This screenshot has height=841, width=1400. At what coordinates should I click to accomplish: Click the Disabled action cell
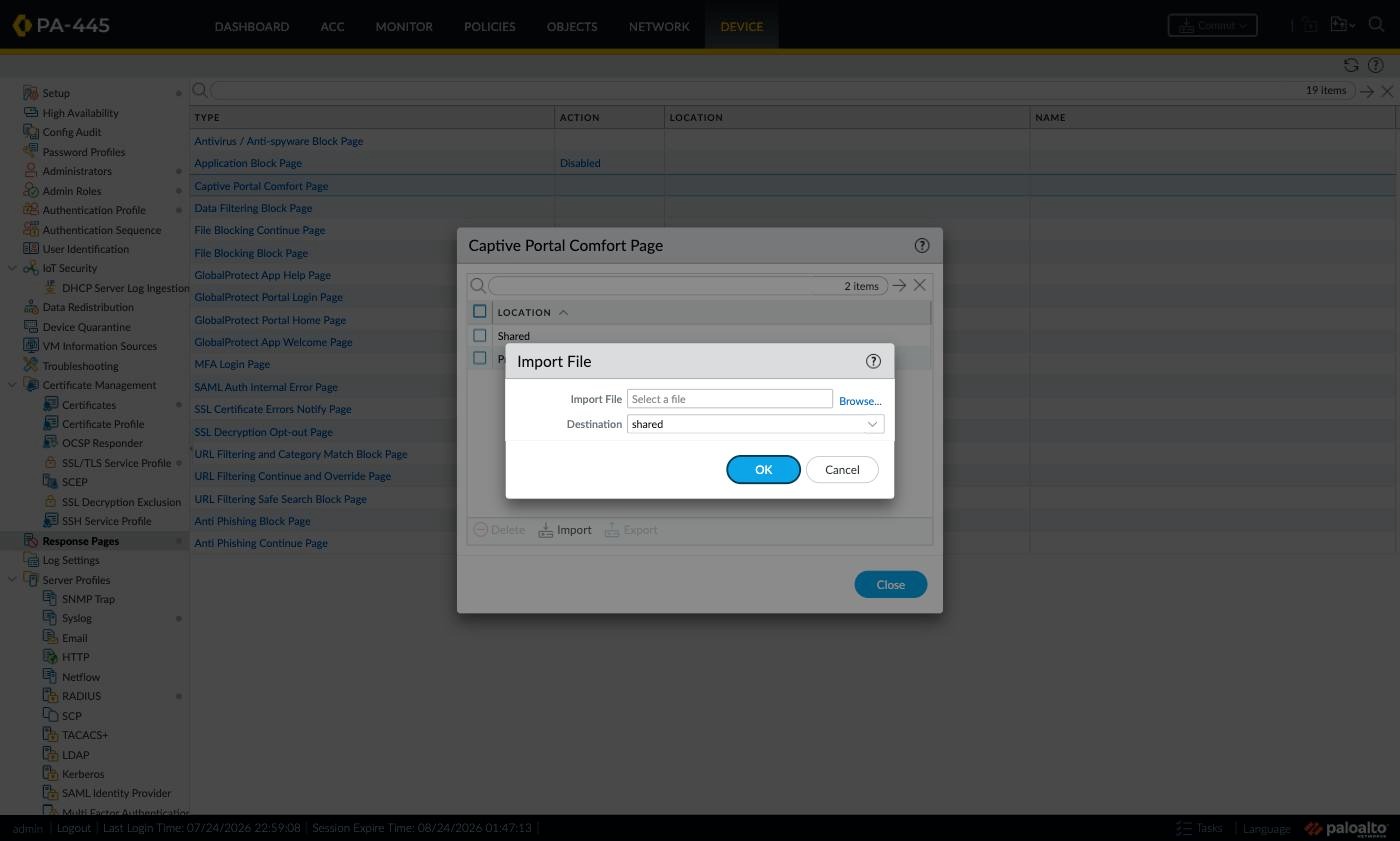580,163
